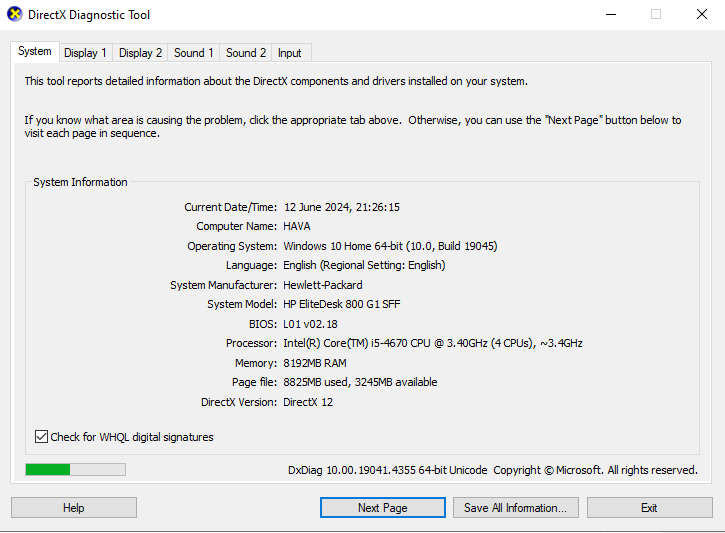Click the Current Date/Time label
This screenshot has height=533, width=725.
pos(231,207)
